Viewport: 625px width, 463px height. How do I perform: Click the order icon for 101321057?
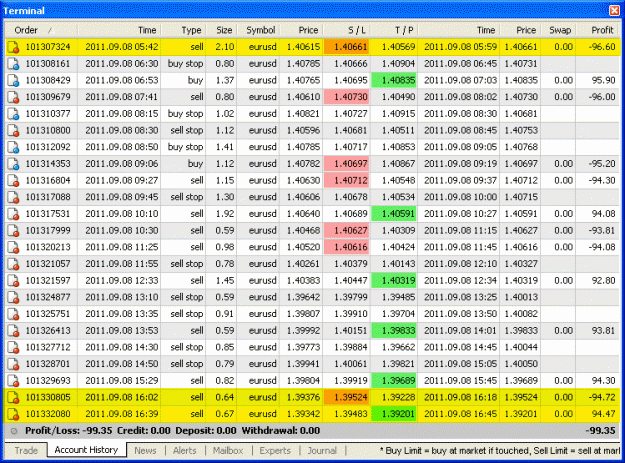coord(13,264)
